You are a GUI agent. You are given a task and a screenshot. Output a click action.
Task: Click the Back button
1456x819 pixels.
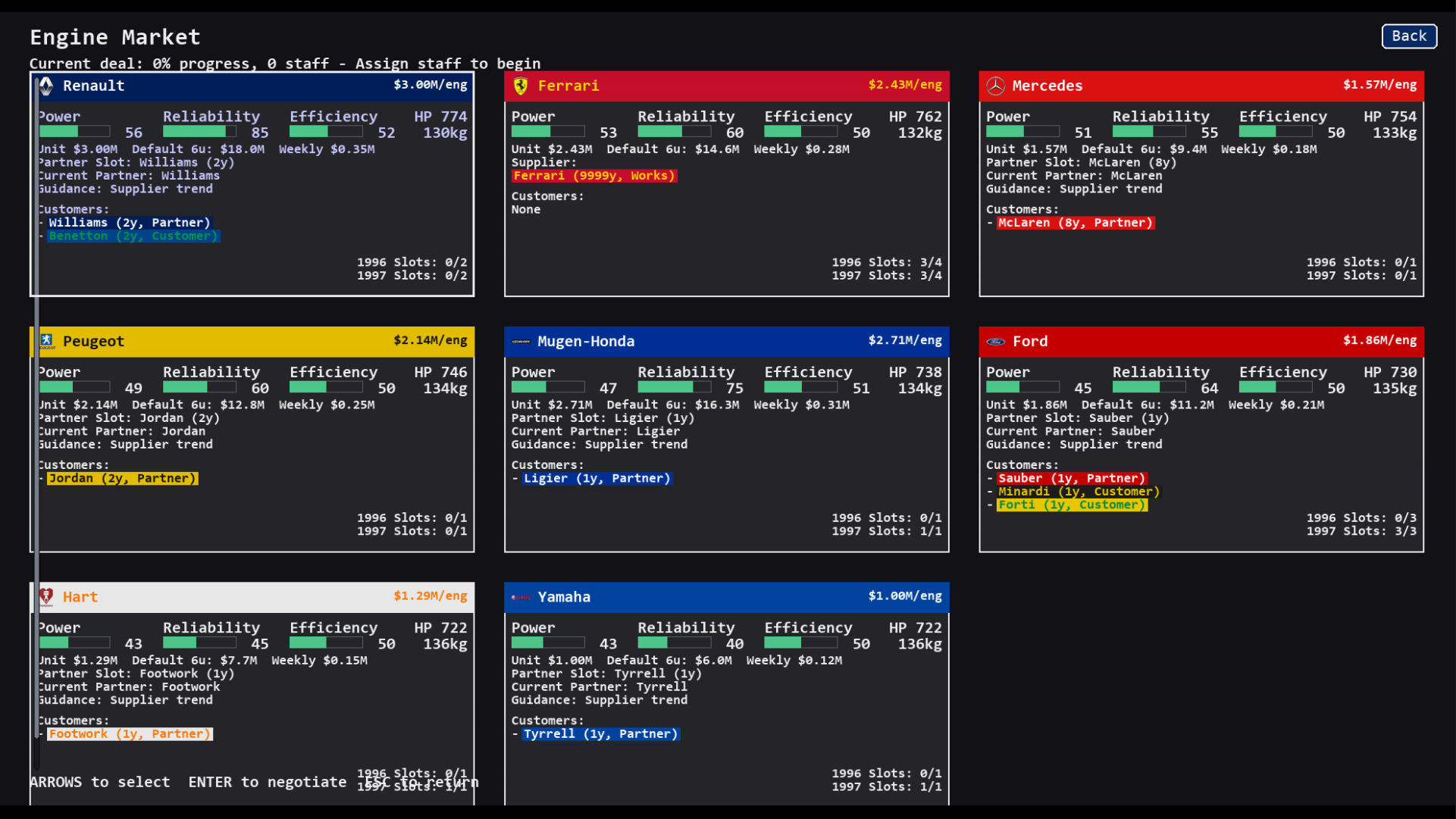[x=1409, y=36]
